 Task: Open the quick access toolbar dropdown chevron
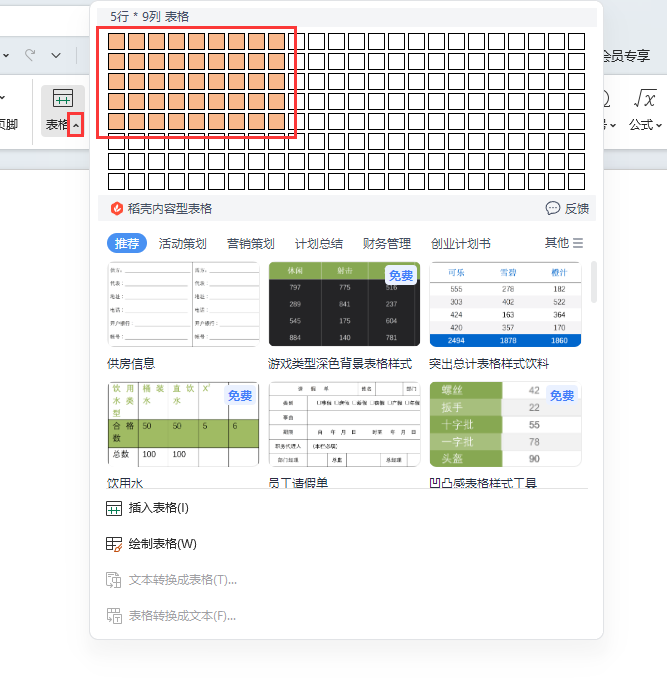56,56
